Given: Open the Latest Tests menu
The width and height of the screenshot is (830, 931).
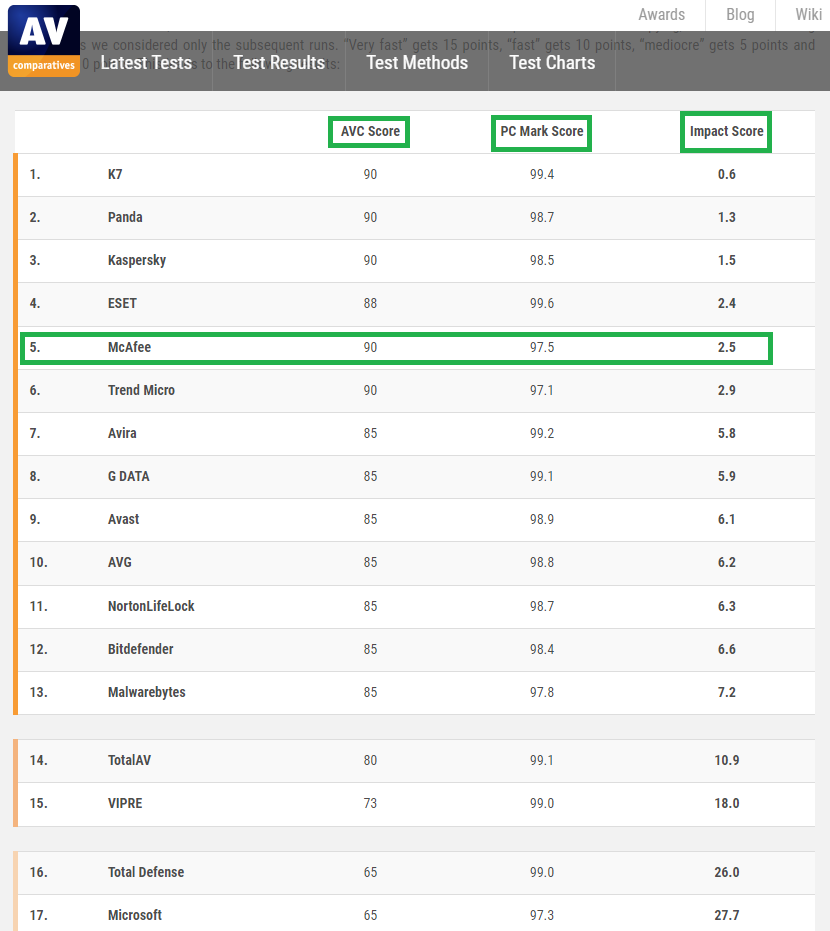Looking at the screenshot, I should 146,62.
